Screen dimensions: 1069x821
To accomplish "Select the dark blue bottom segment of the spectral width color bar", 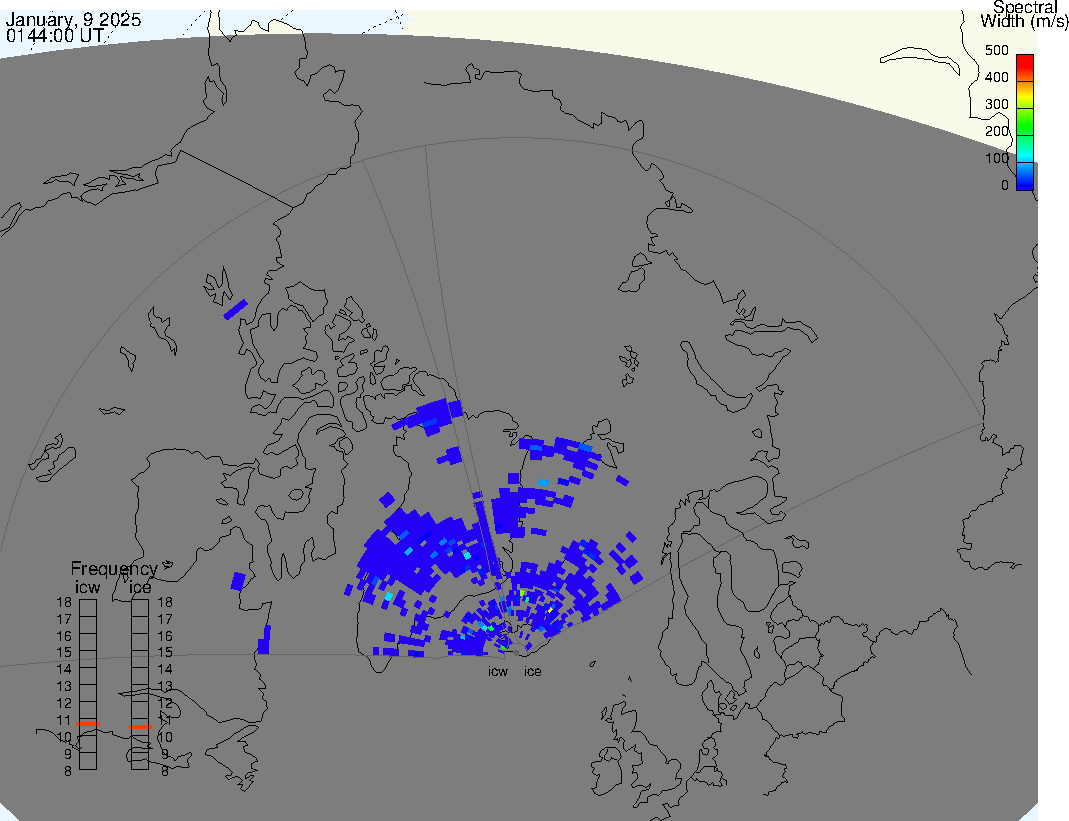I will [x=1025, y=177].
